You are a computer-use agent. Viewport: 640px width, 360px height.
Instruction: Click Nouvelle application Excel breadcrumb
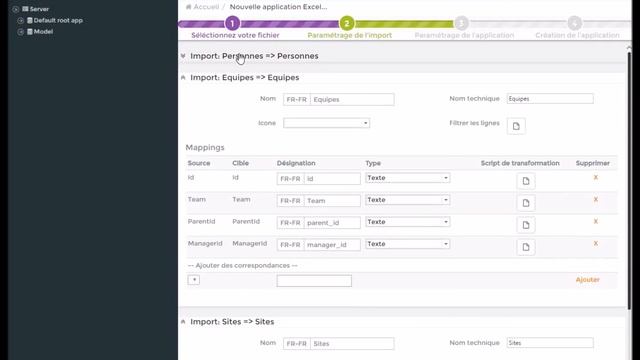[278, 7]
